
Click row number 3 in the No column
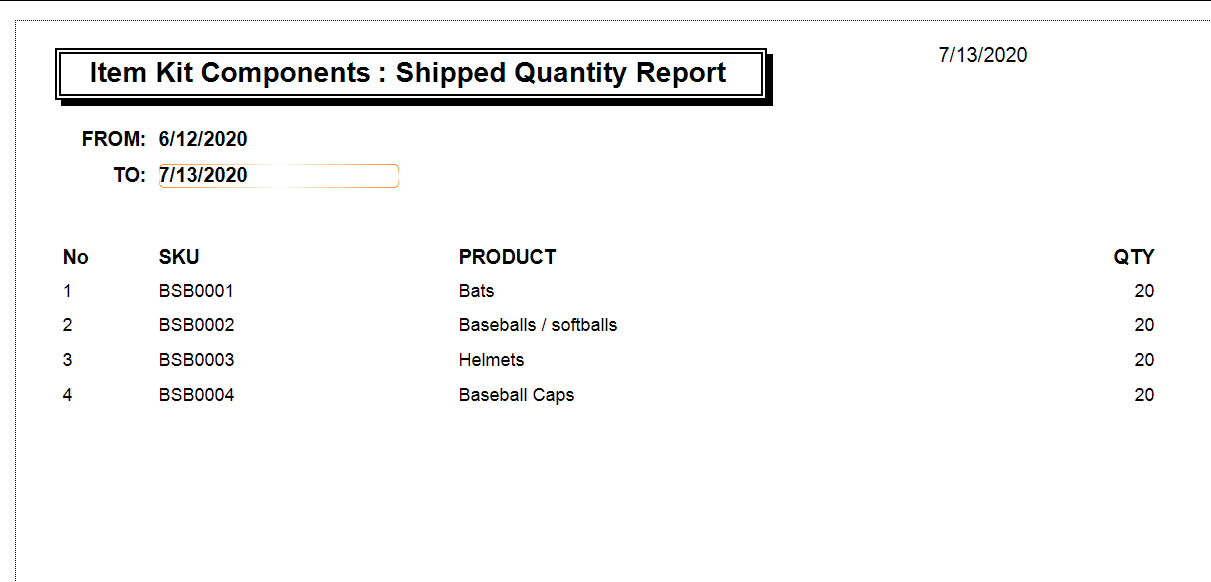click(68, 360)
